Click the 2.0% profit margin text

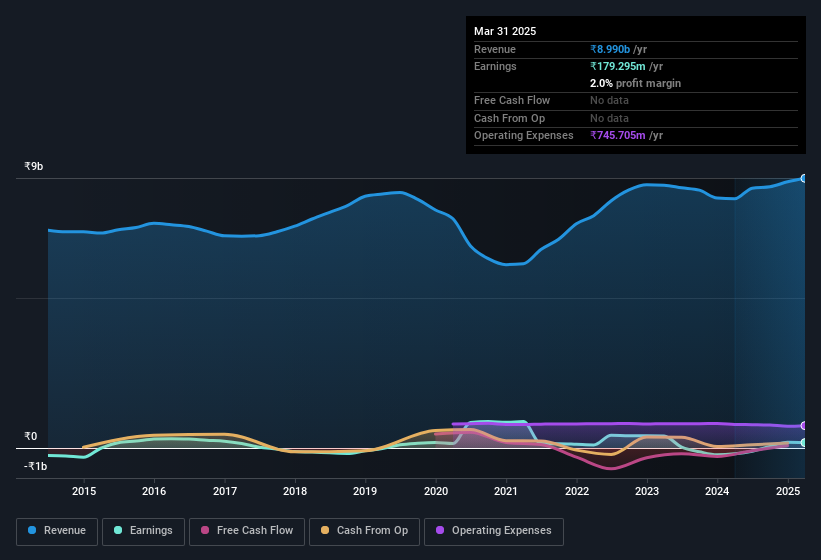click(x=635, y=83)
